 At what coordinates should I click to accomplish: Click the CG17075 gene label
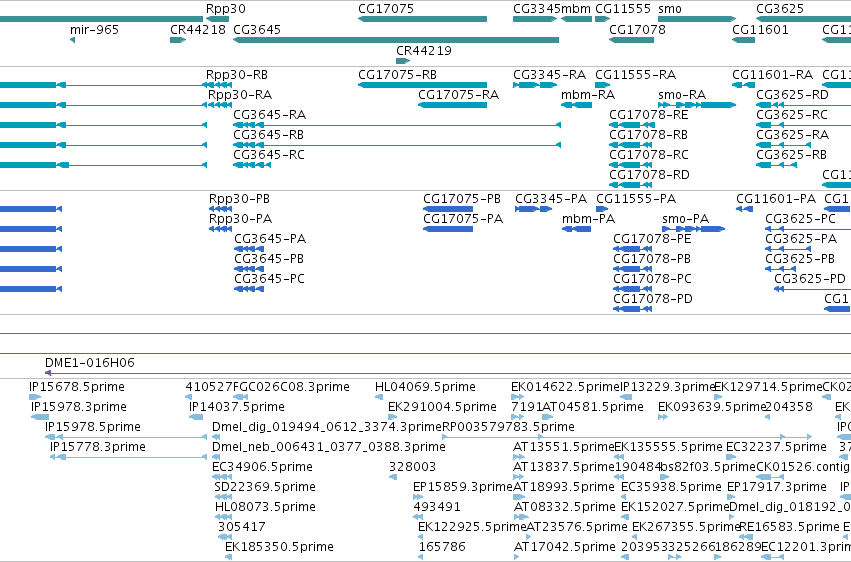386,9
